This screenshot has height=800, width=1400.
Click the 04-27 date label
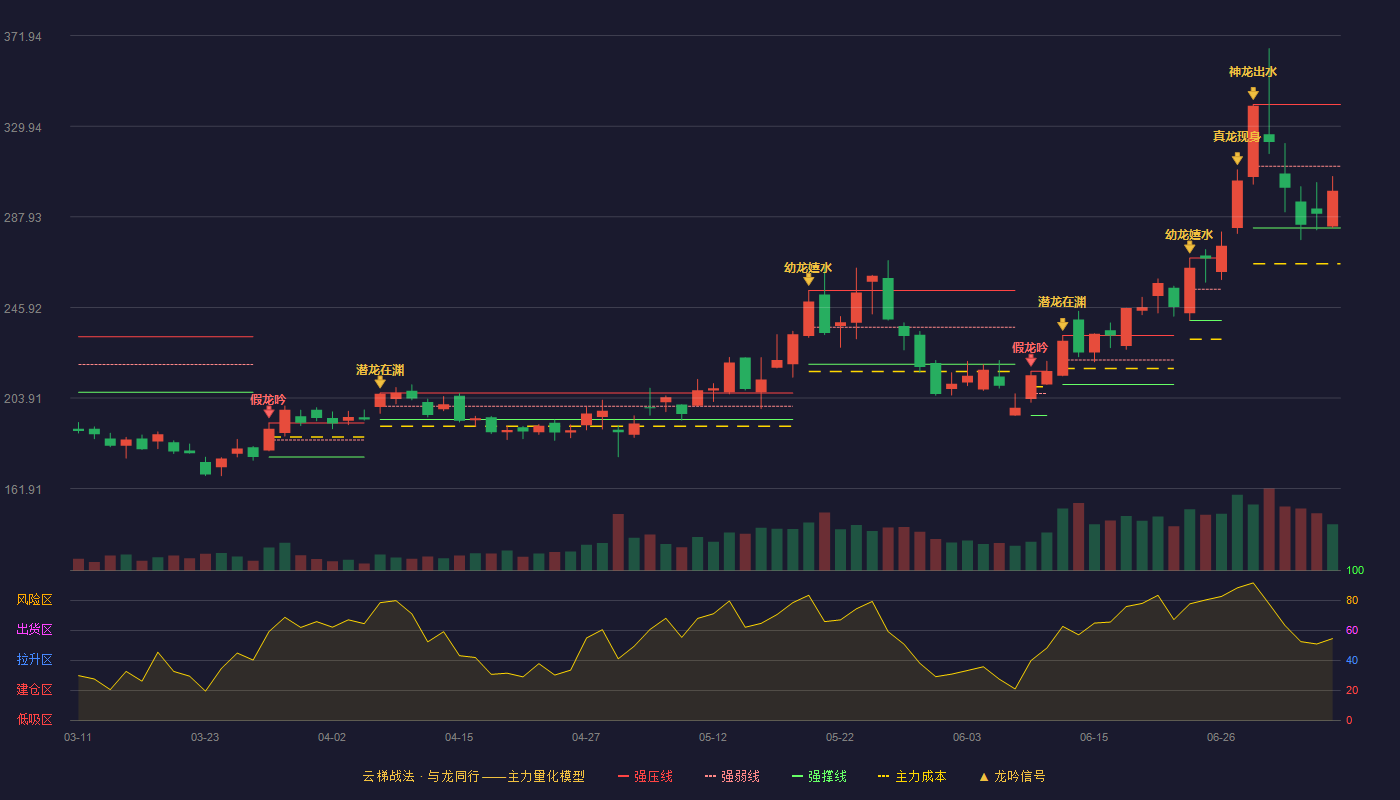tap(586, 737)
